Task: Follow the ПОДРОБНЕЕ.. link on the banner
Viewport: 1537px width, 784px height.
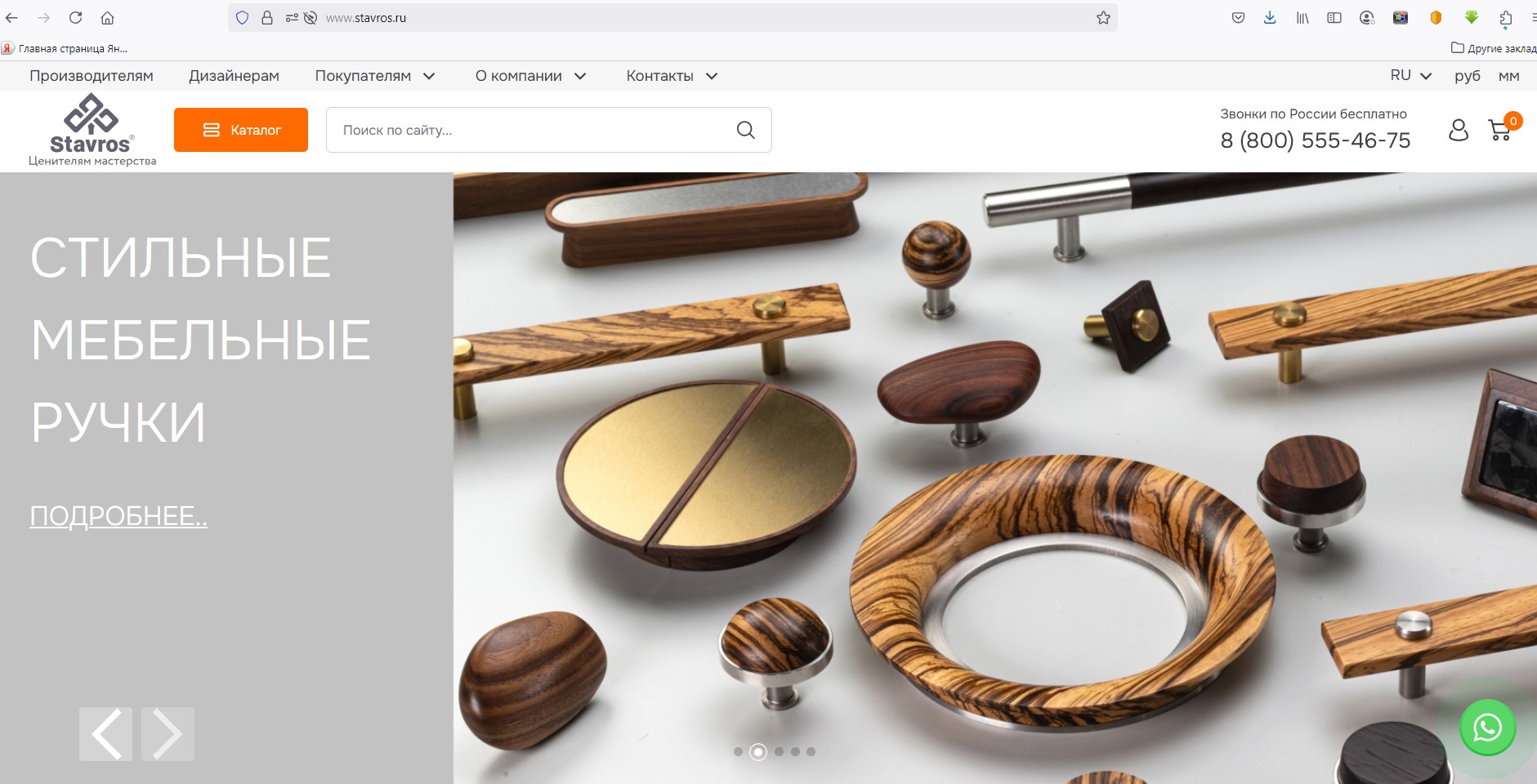Action: click(118, 516)
